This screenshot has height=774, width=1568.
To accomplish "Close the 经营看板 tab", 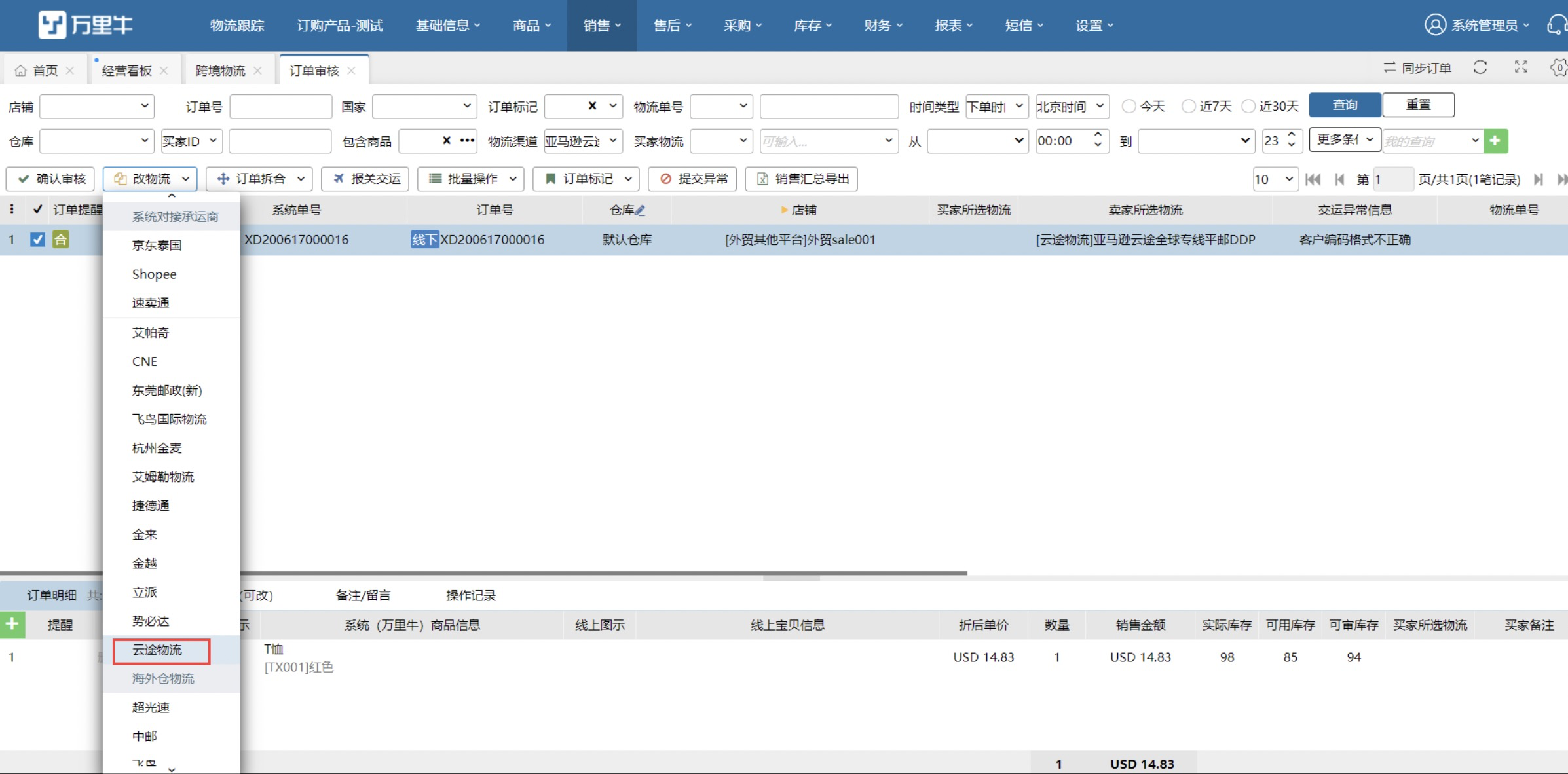I will (x=164, y=71).
